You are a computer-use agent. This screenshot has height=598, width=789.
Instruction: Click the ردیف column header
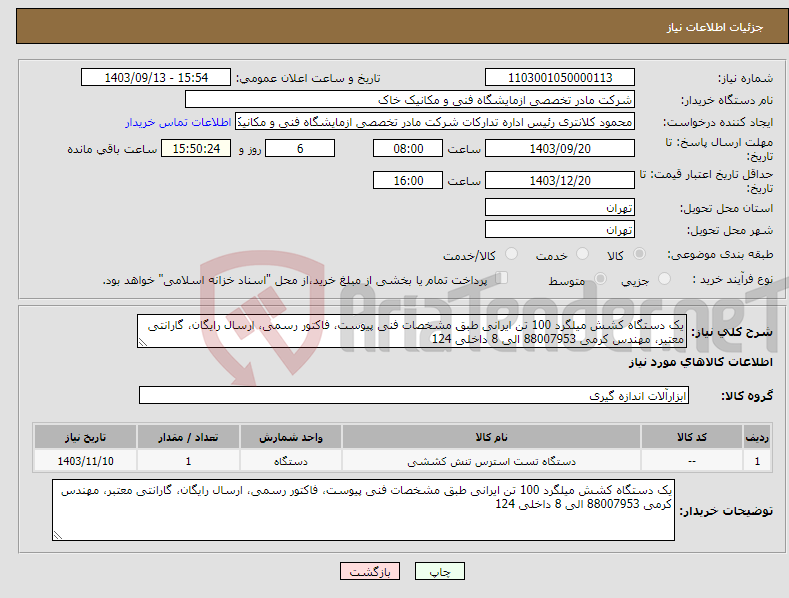757,437
